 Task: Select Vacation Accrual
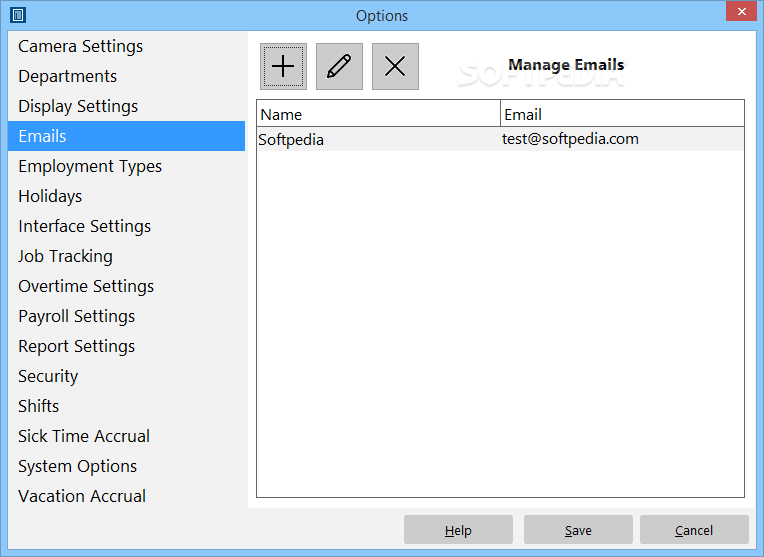click(x=126, y=496)
